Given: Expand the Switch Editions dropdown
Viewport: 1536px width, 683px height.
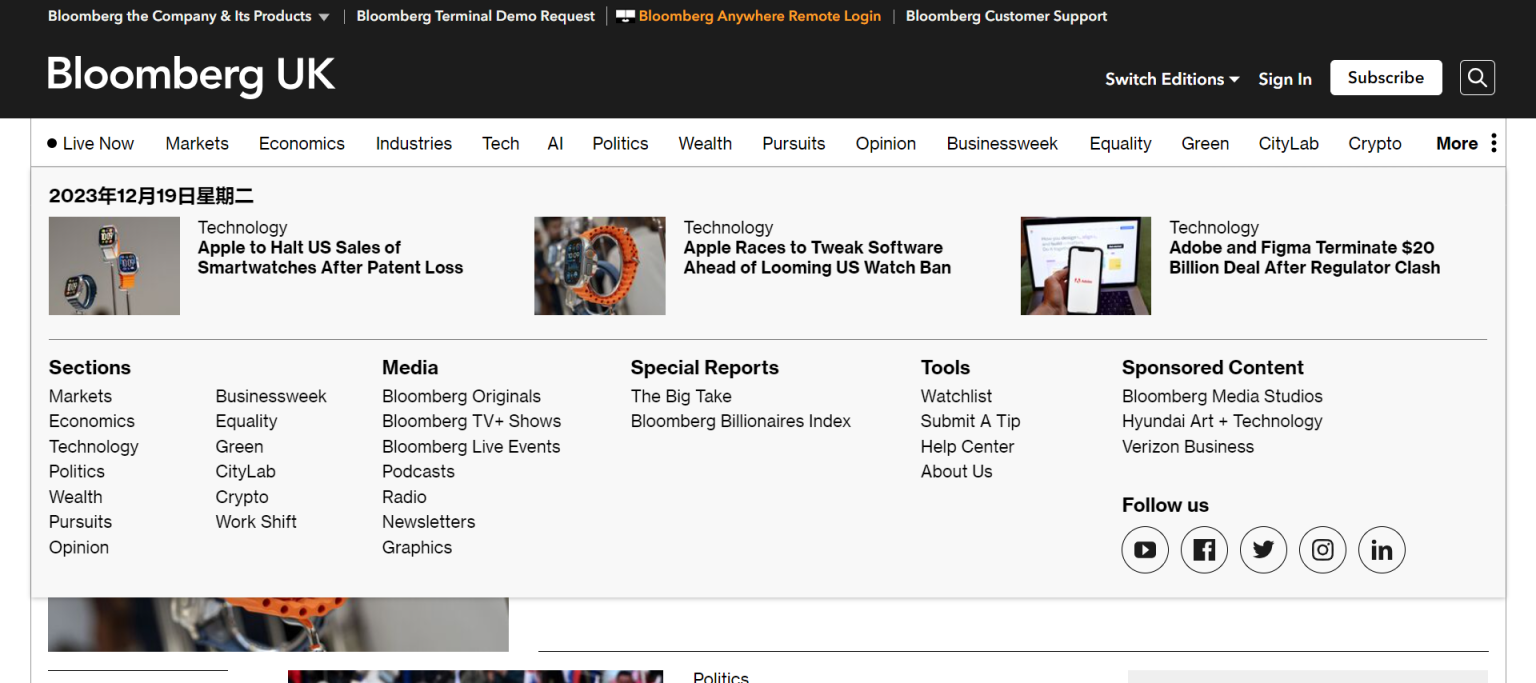Looking at the screenshot, I should pyautogui.click(x=1171, y=79).
